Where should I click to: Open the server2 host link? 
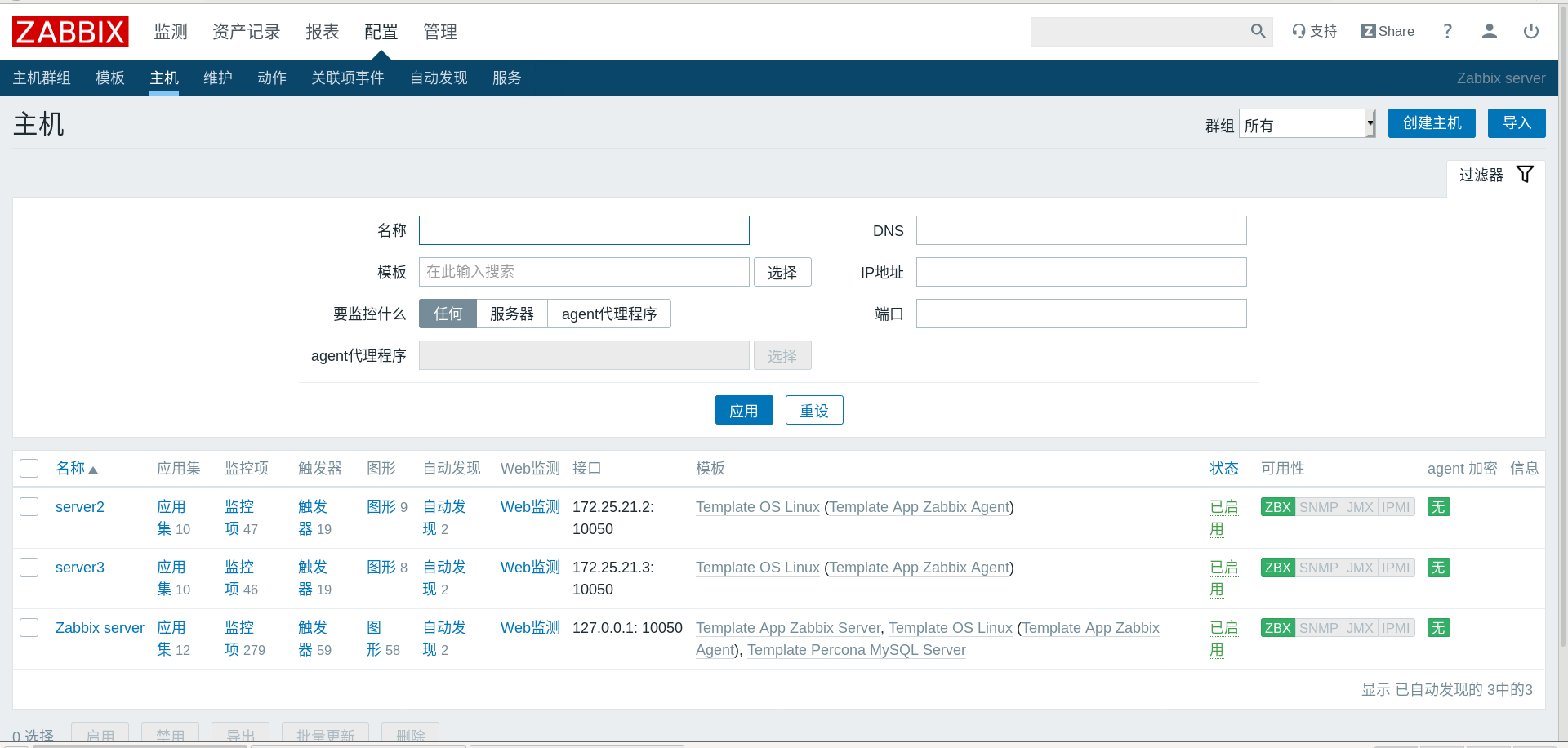tap(80, 507)
